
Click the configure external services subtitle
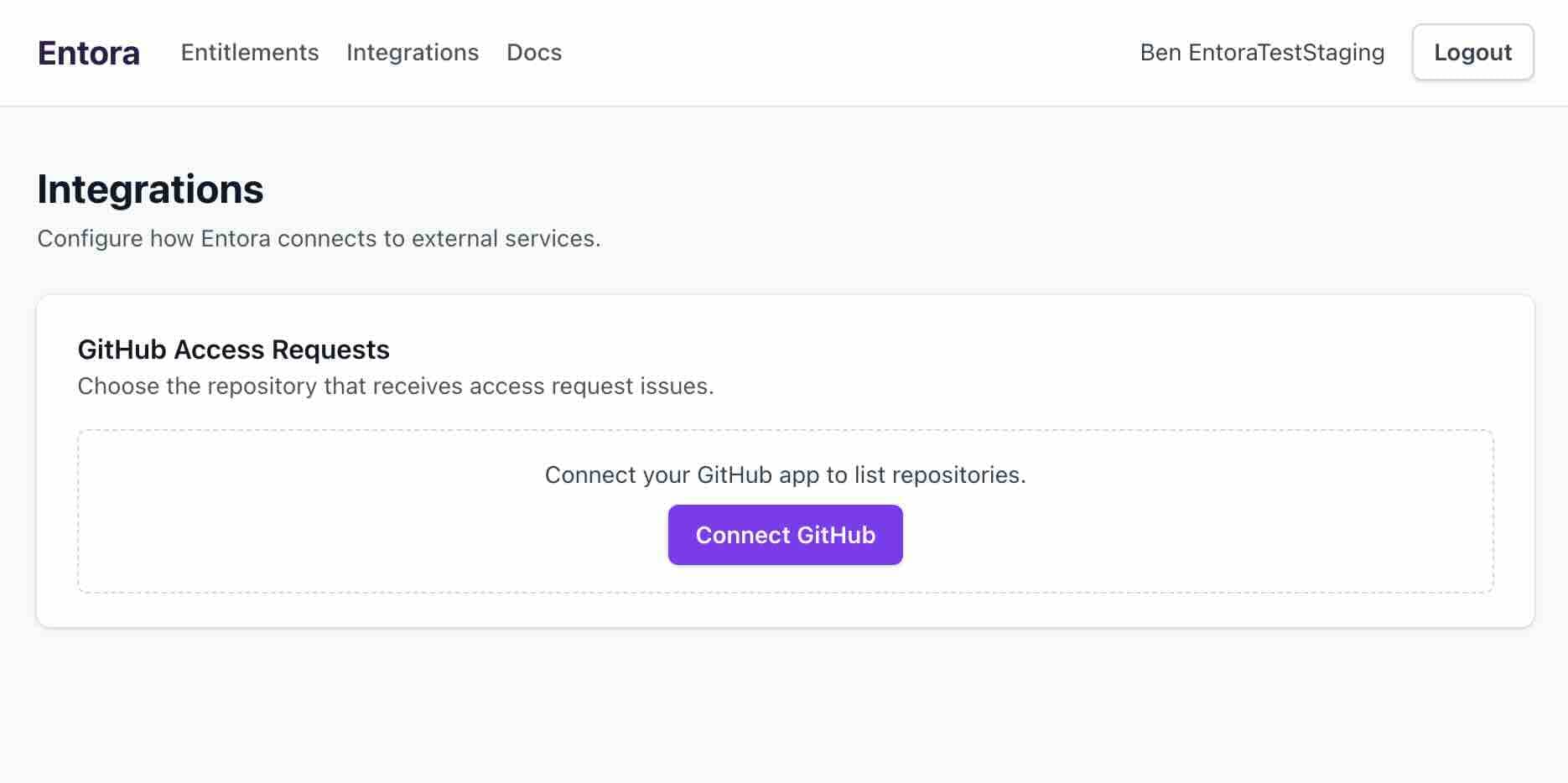pos(319,238)
